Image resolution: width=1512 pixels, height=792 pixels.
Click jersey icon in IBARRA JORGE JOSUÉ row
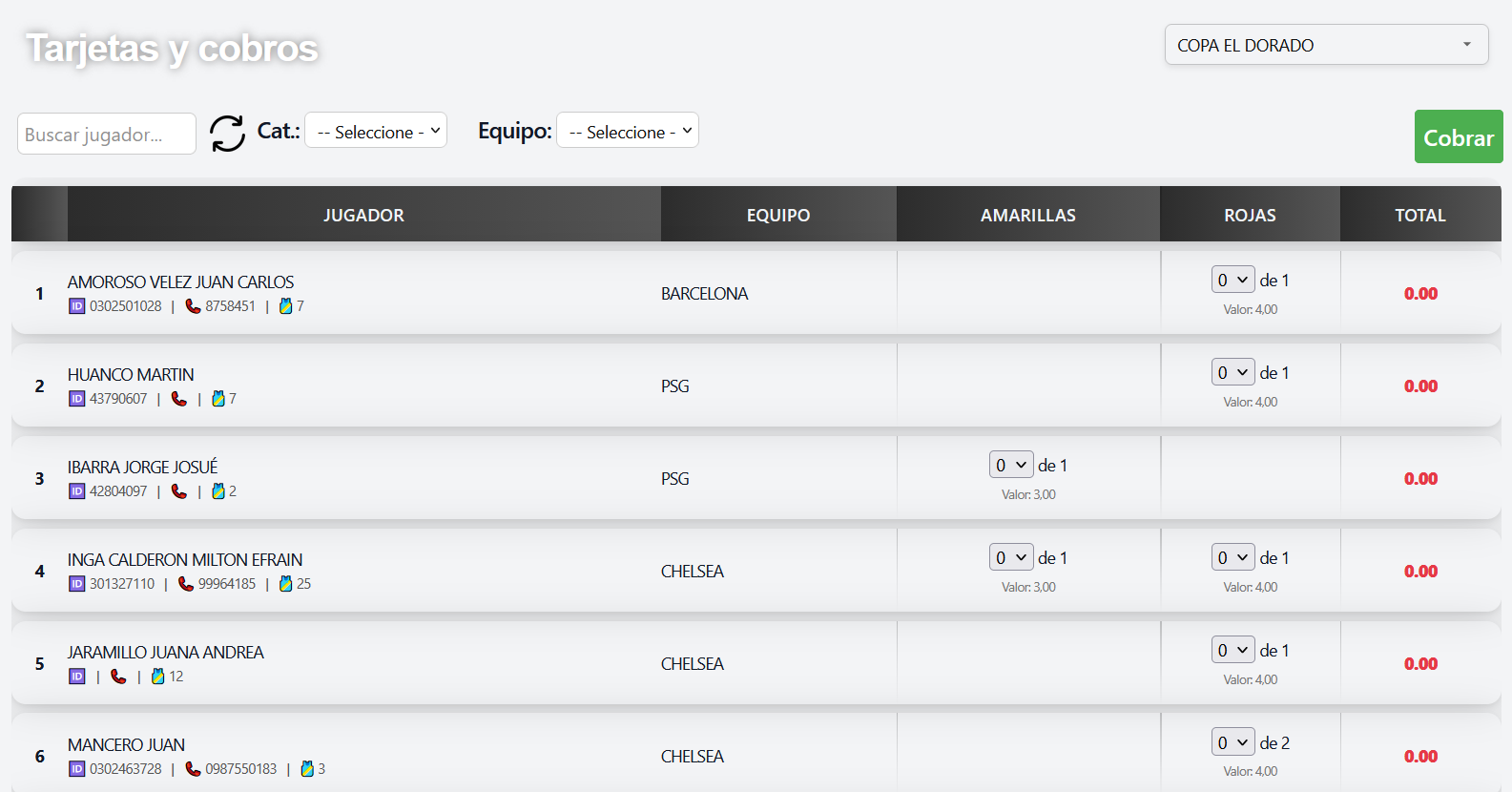coord(218,491)
